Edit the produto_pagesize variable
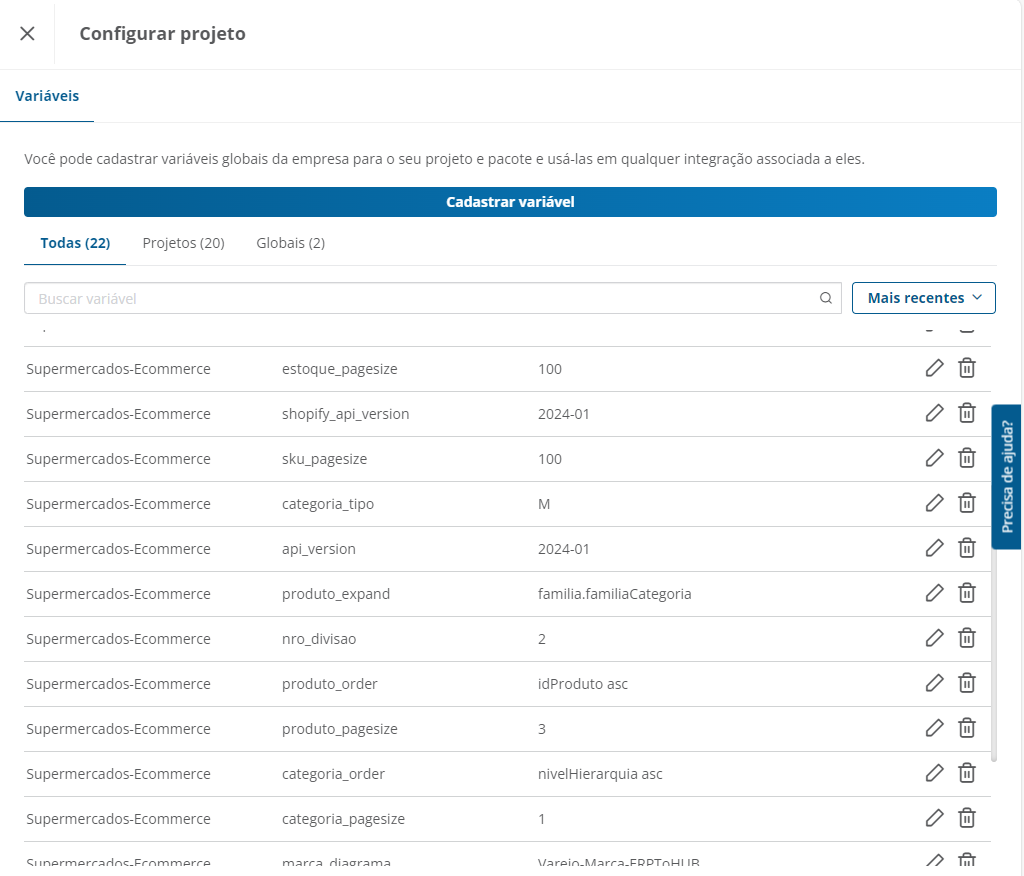1024x876 pixels. click(x=934, y=728)
